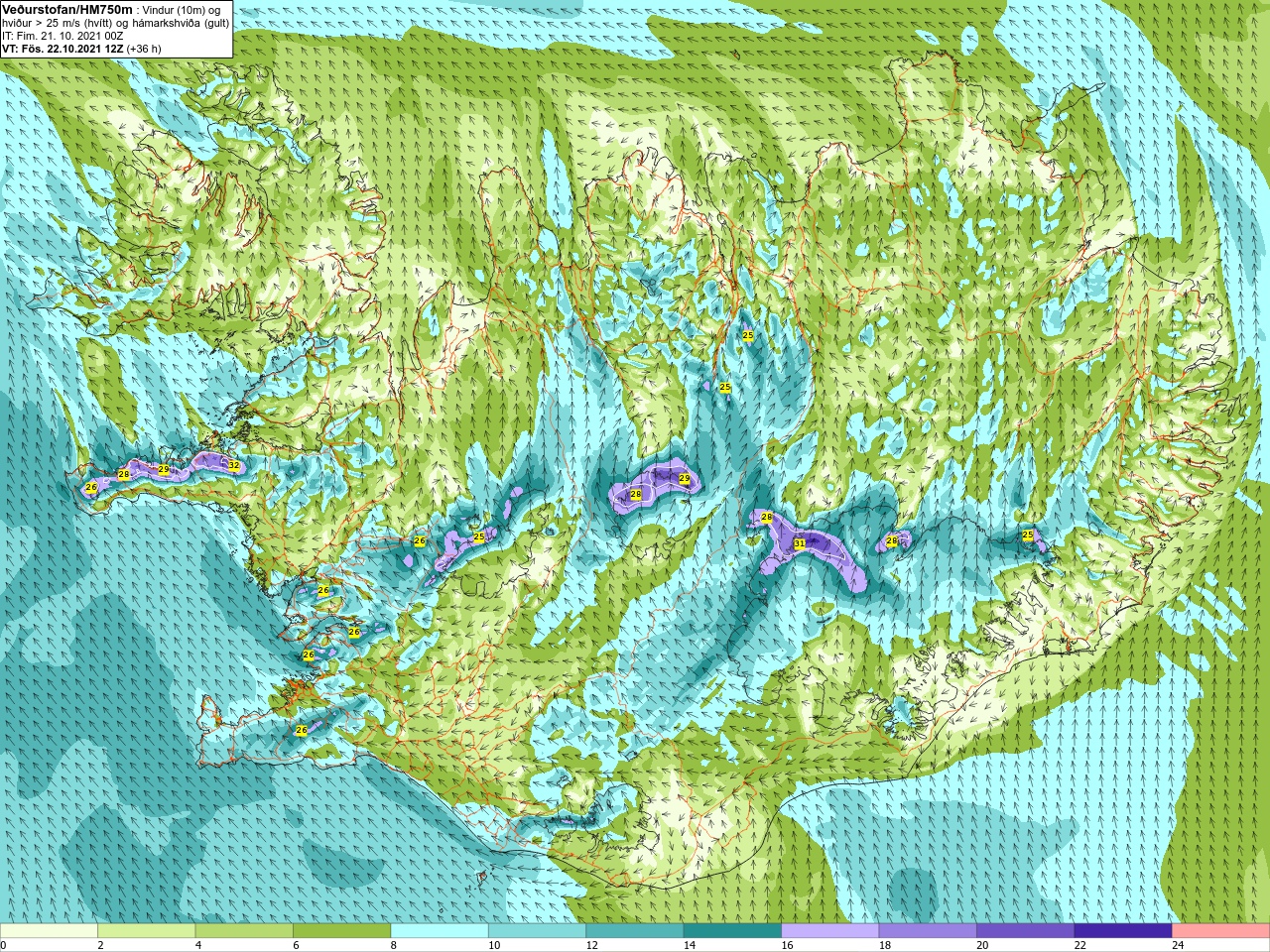Click the legend scale number 20
Image resolution: width=1270 pixels, height=952 pixels.
click(x=982, y=945)
